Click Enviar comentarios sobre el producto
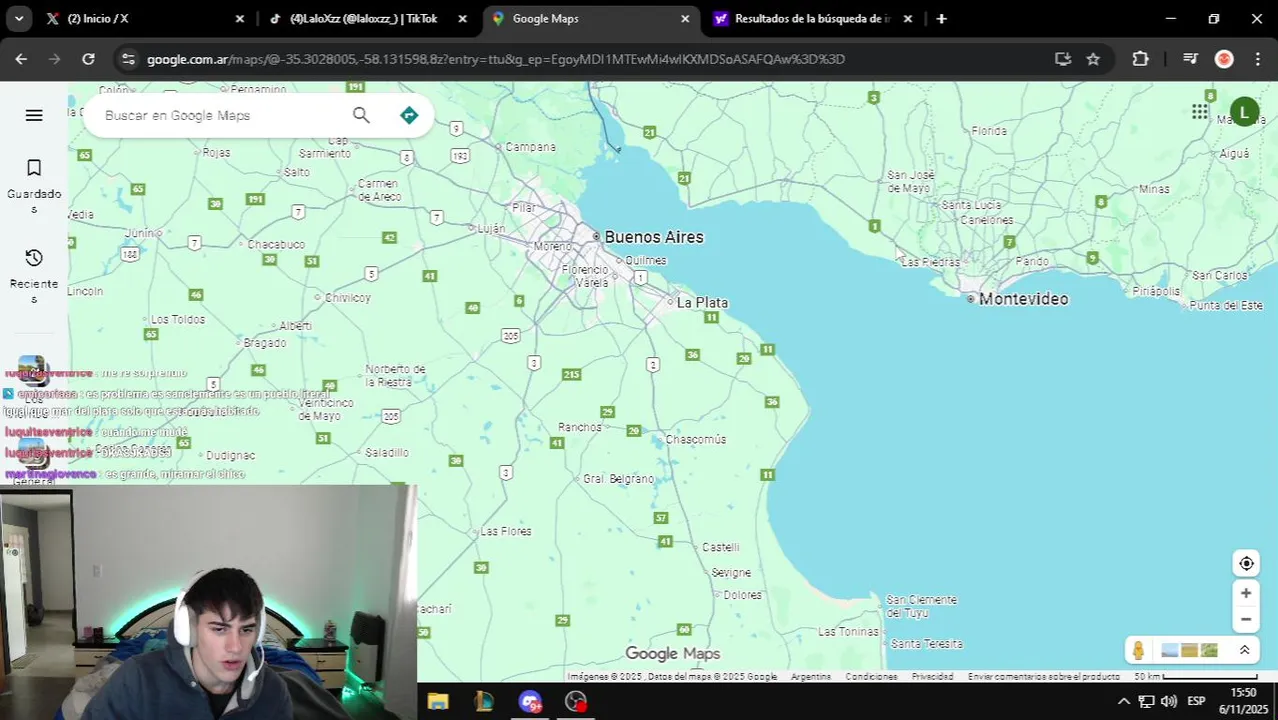This screenshot has width=1278, height=720. point(1043,677)
